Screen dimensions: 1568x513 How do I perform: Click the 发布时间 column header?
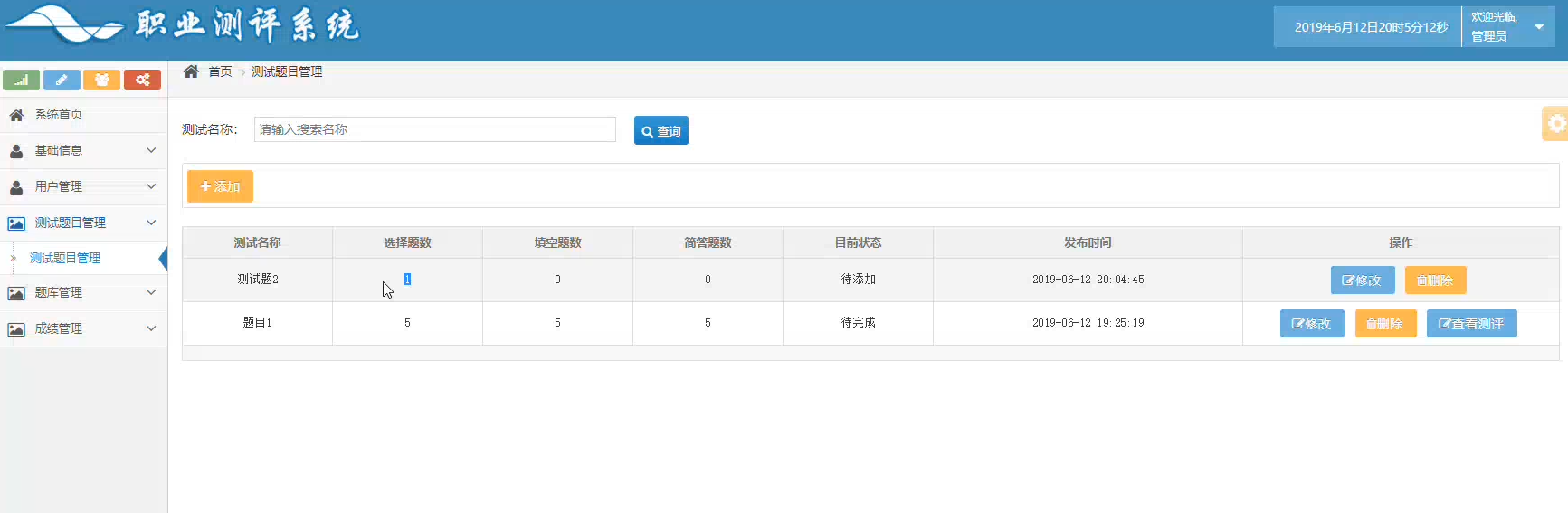[1088, 242]
